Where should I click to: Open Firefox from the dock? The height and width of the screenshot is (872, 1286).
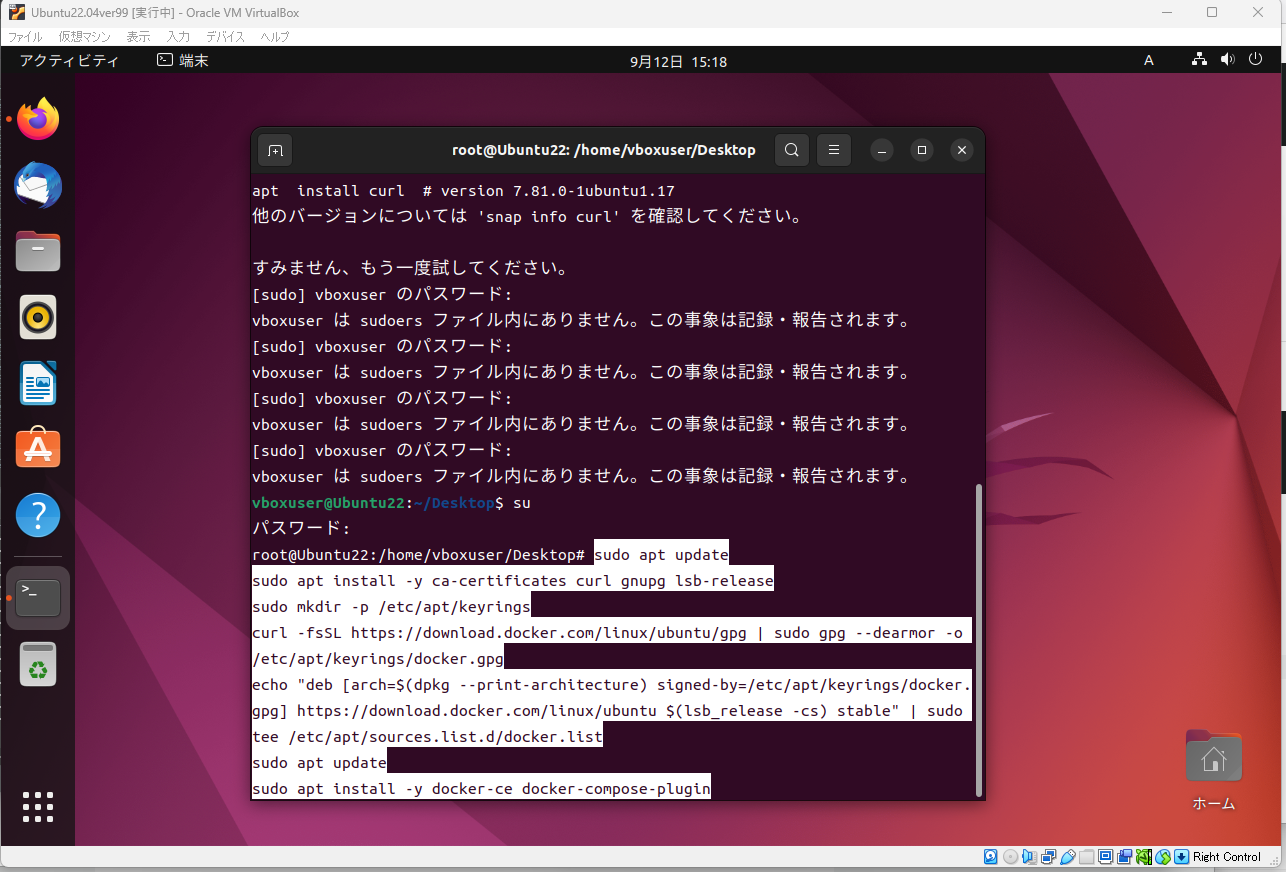pyautogui.click(x=37, y=119)
